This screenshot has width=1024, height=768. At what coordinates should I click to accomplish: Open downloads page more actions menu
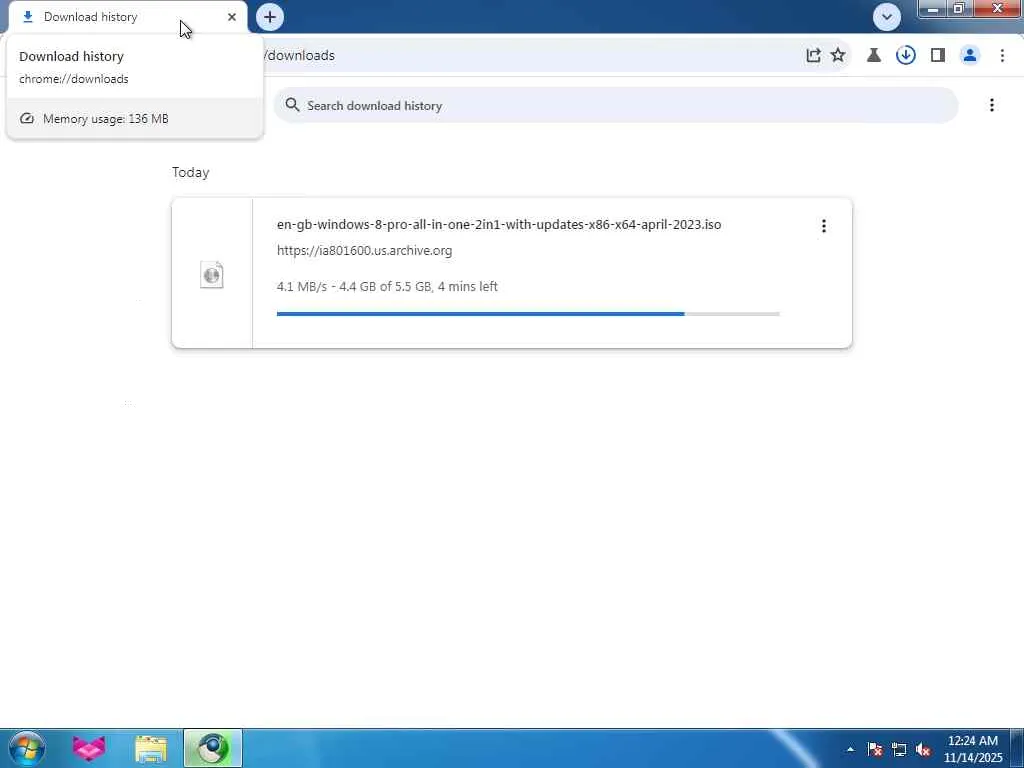click(992, 105)
